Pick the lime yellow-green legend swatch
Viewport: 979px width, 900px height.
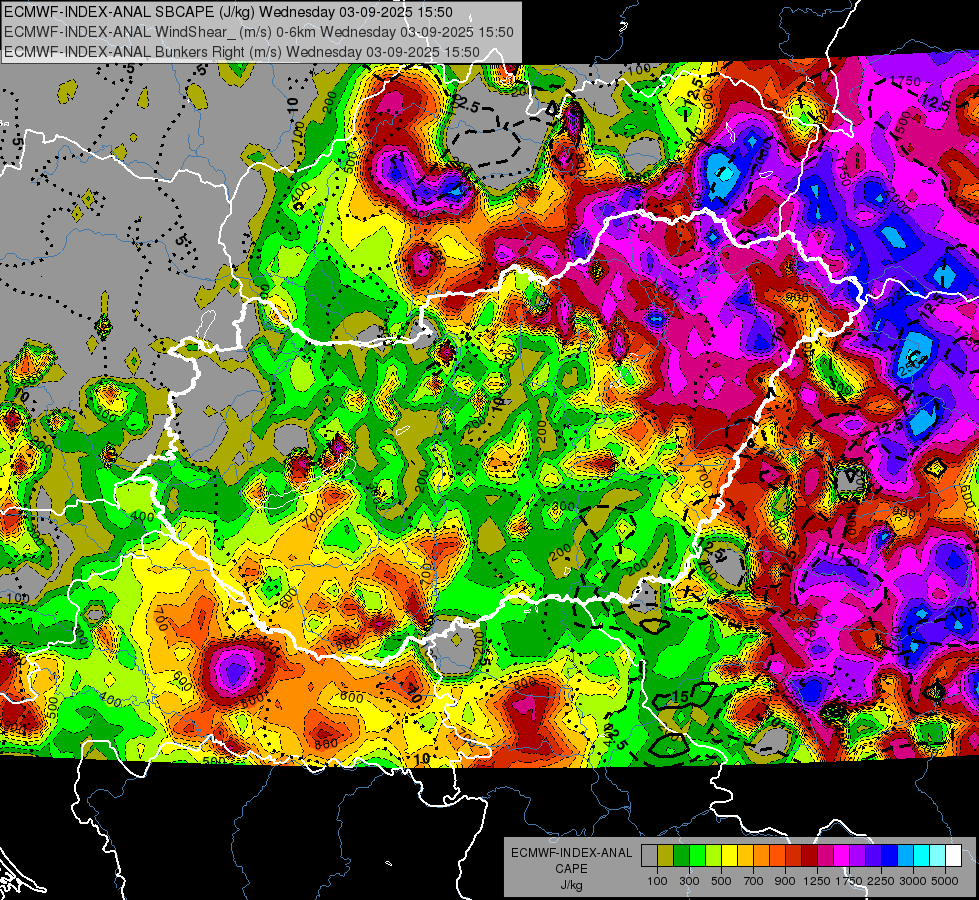click(x=713, y=856)
